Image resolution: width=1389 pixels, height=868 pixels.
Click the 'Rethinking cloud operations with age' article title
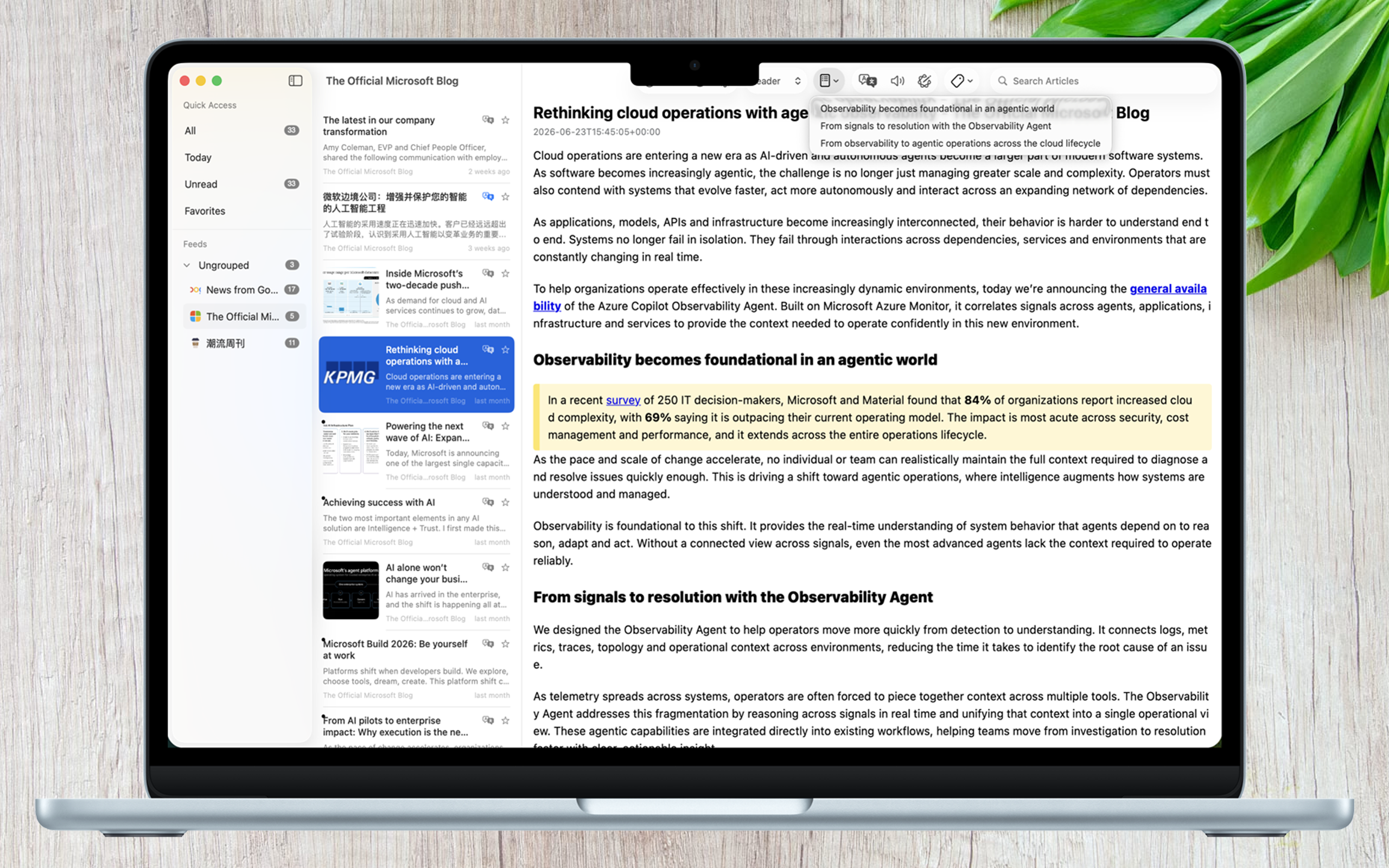[x=671, y=112]
